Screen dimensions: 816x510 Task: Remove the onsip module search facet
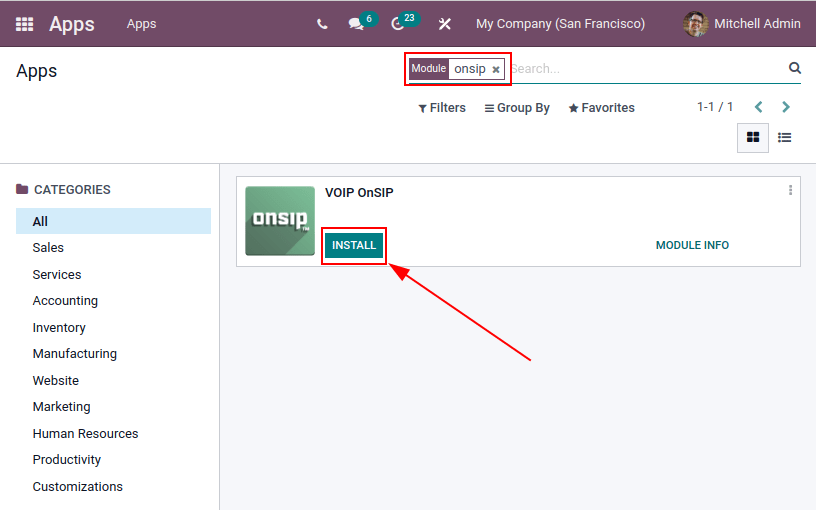496,70
